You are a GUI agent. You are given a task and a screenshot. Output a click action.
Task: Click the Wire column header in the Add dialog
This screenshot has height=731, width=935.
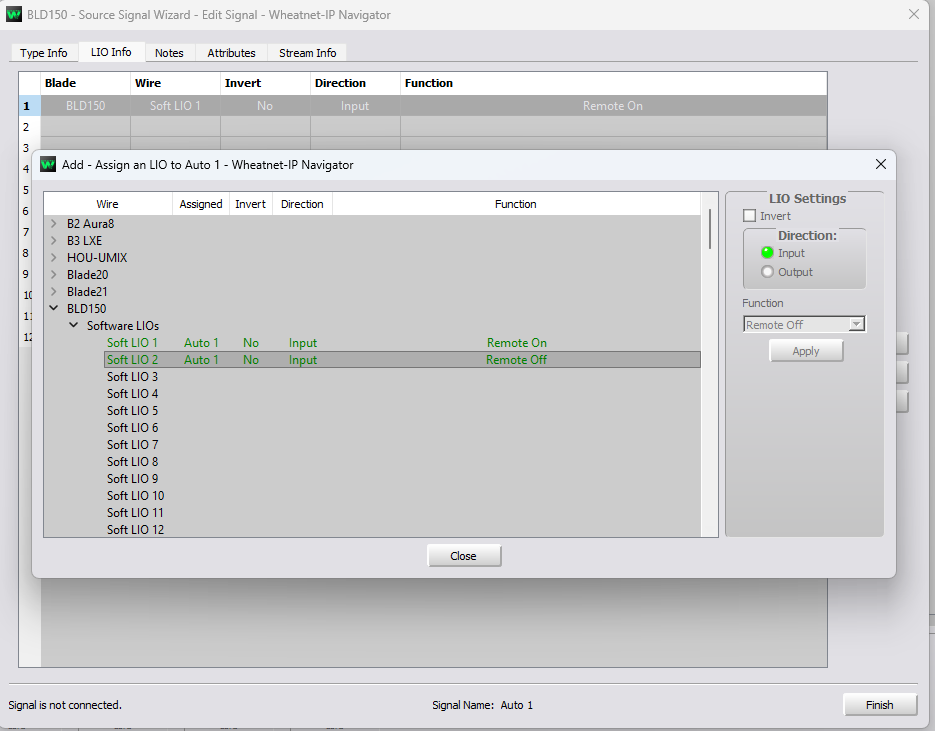[108, 204]
